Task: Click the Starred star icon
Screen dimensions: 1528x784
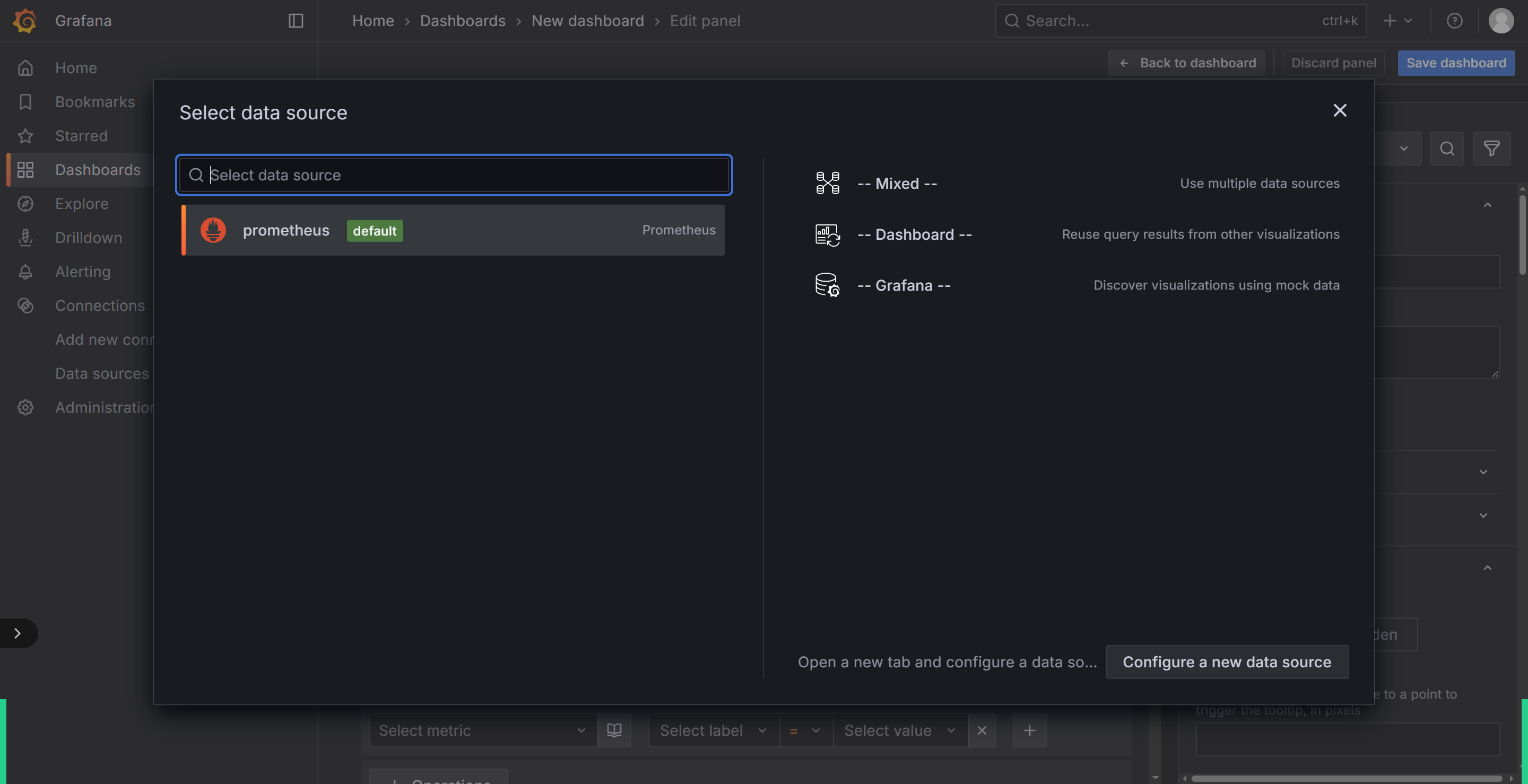Action: tap(25, 136)
